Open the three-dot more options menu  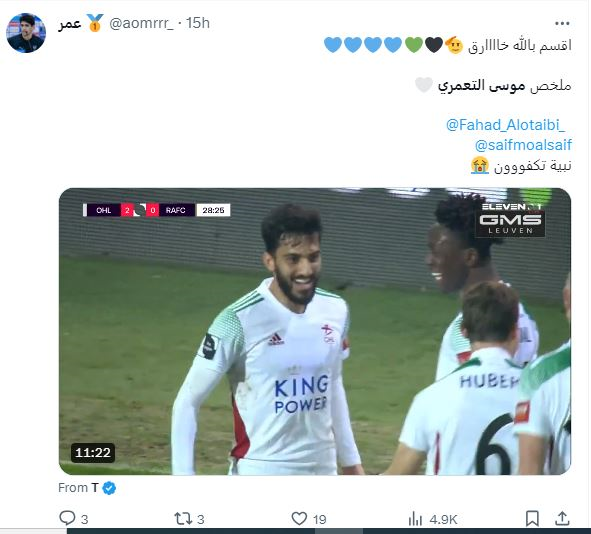tap(562, 23)
